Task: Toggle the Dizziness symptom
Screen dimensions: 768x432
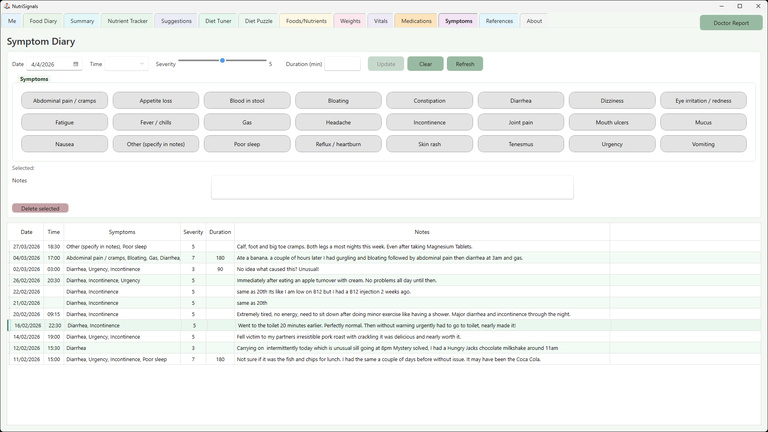Action: [x=612, y=100]
